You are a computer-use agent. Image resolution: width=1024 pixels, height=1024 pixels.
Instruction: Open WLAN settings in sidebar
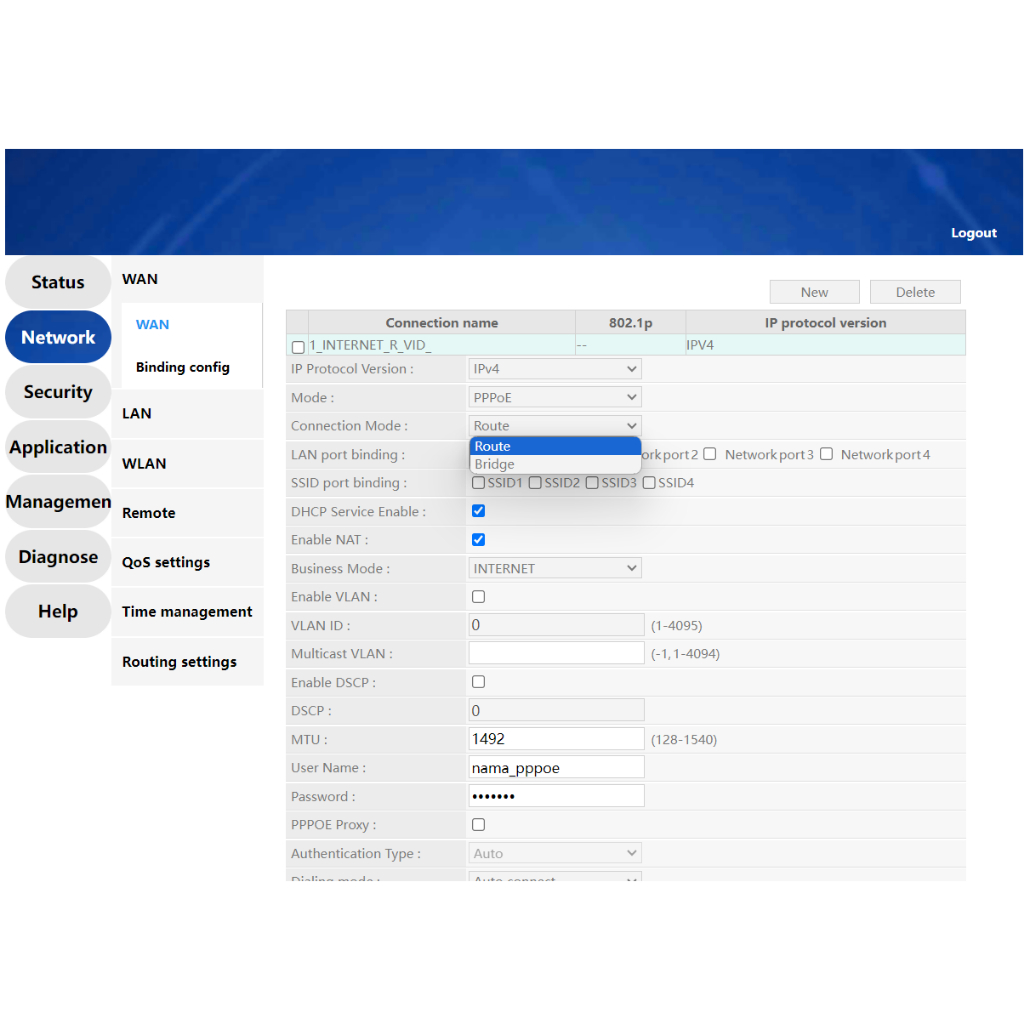click(144, 464)
